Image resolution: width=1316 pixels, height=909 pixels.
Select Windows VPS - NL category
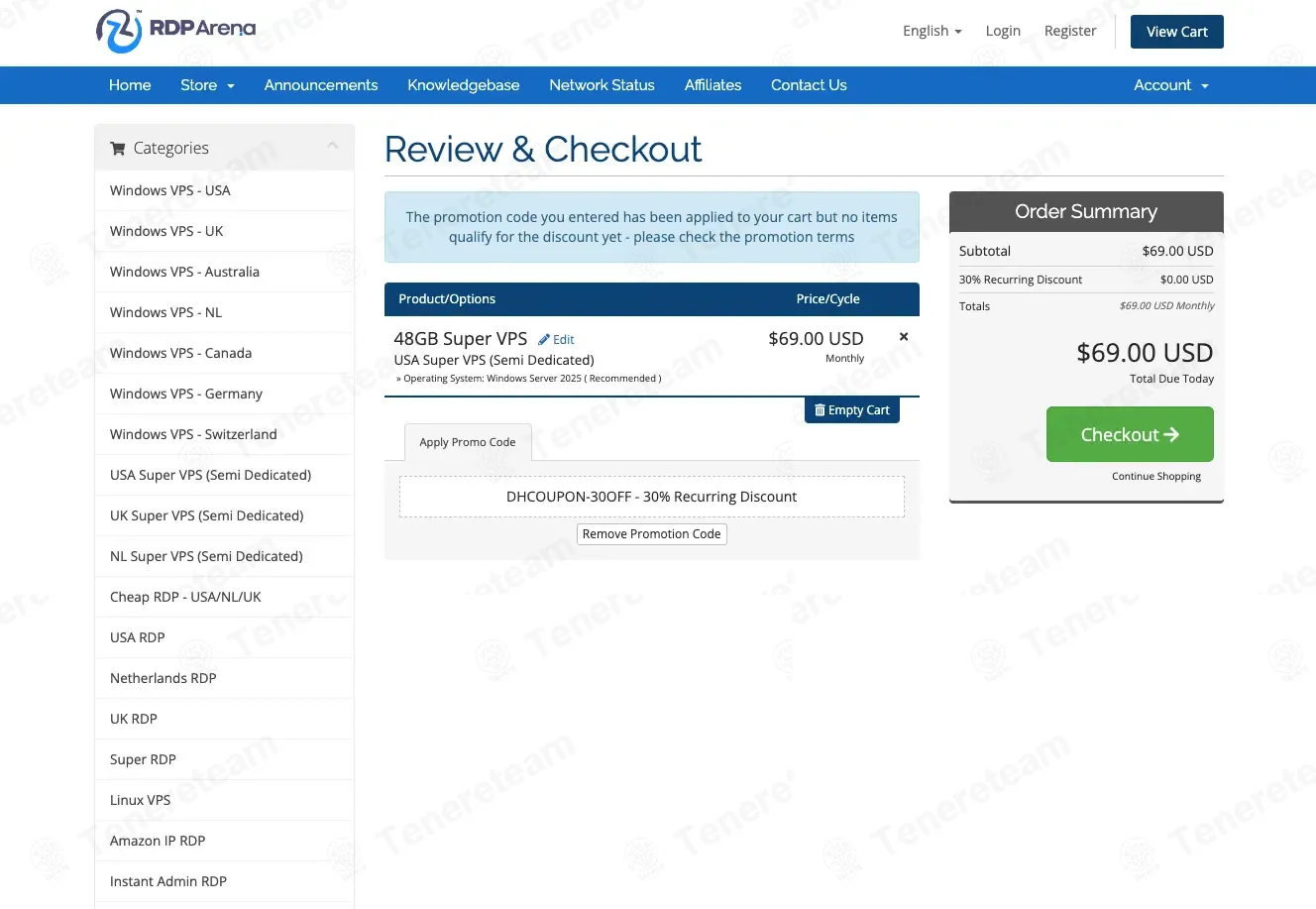click(224, 312)
